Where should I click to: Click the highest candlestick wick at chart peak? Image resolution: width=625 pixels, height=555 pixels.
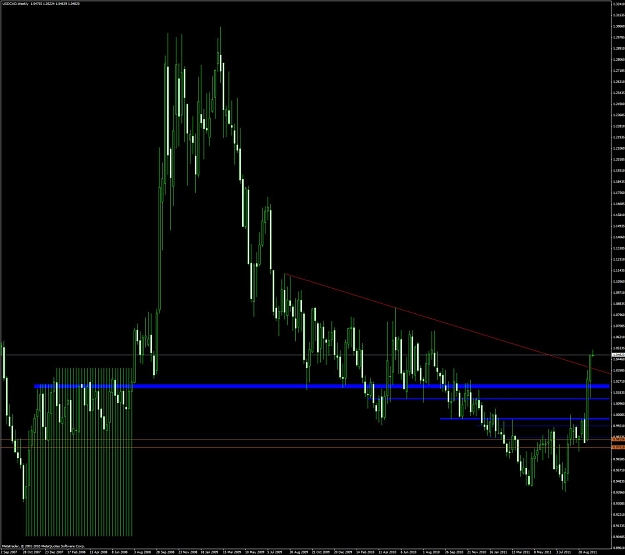pos(220,40)
